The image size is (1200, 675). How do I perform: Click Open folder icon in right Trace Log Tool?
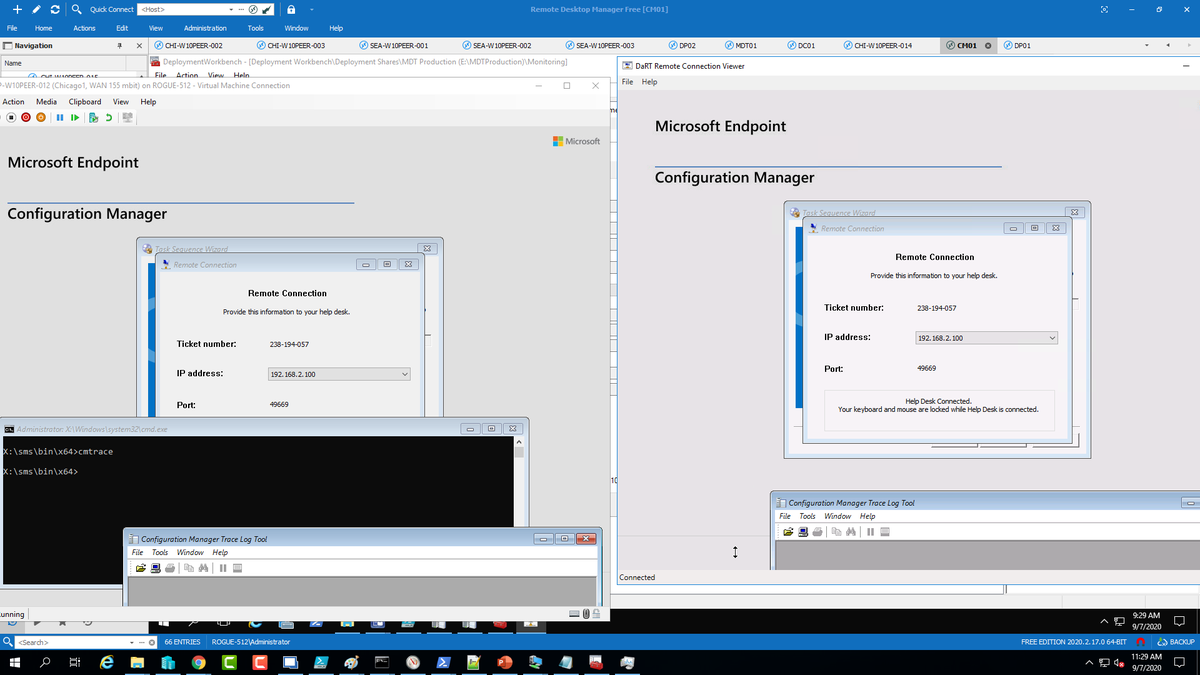pyautogui.click(x=789, y=531)
